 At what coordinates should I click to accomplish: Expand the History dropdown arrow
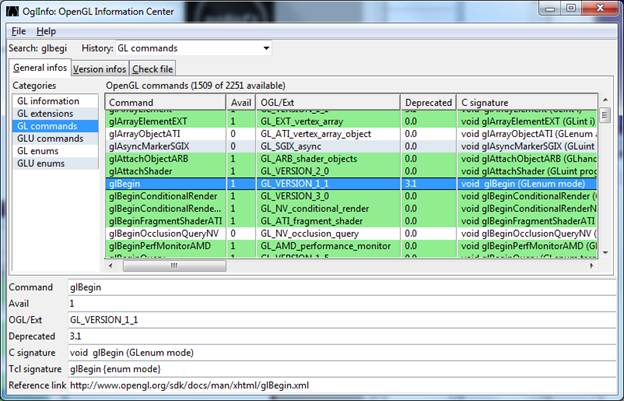point(266,48)
